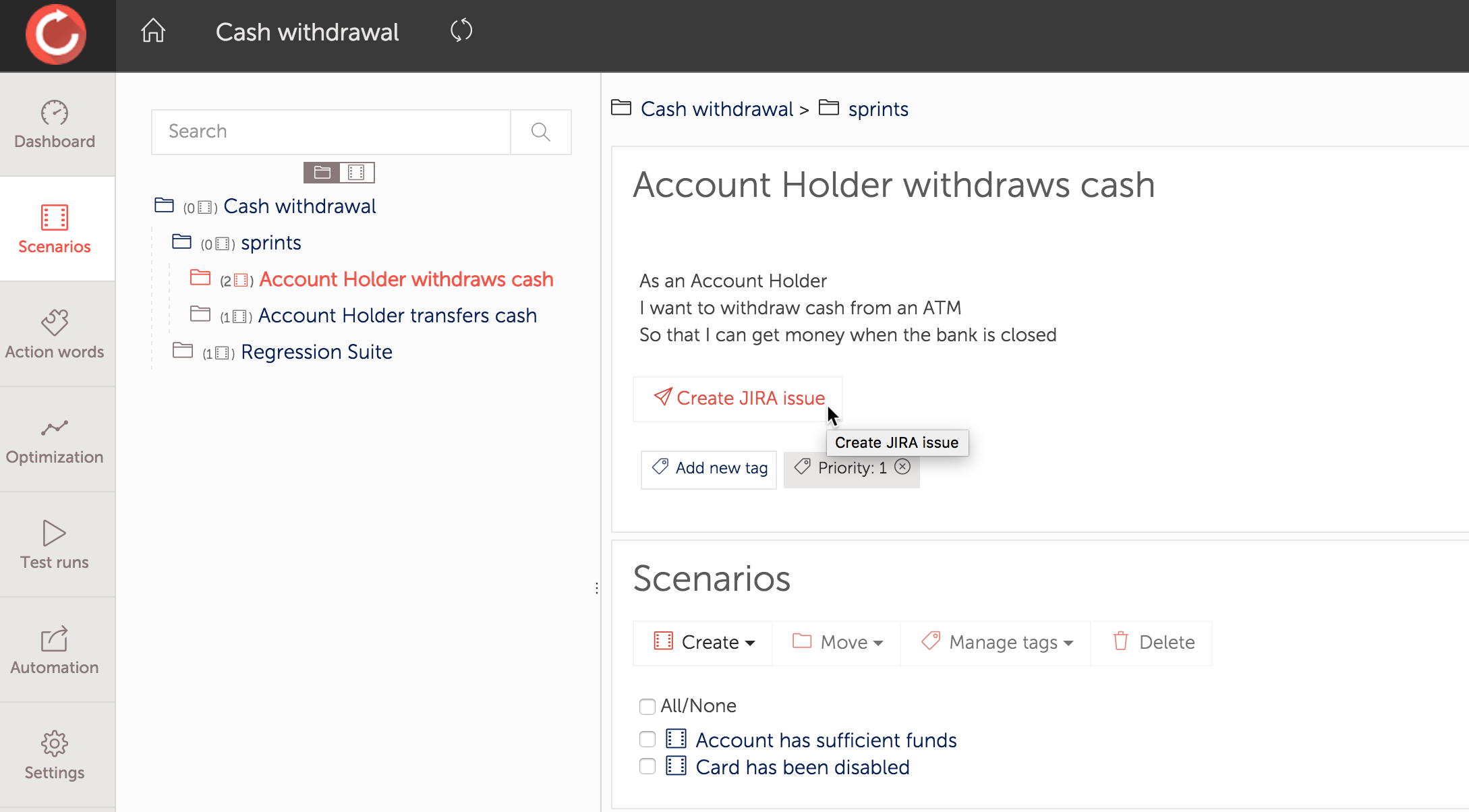Open Settings in the sidebar
1469x812 pixels.
[55, 755]
